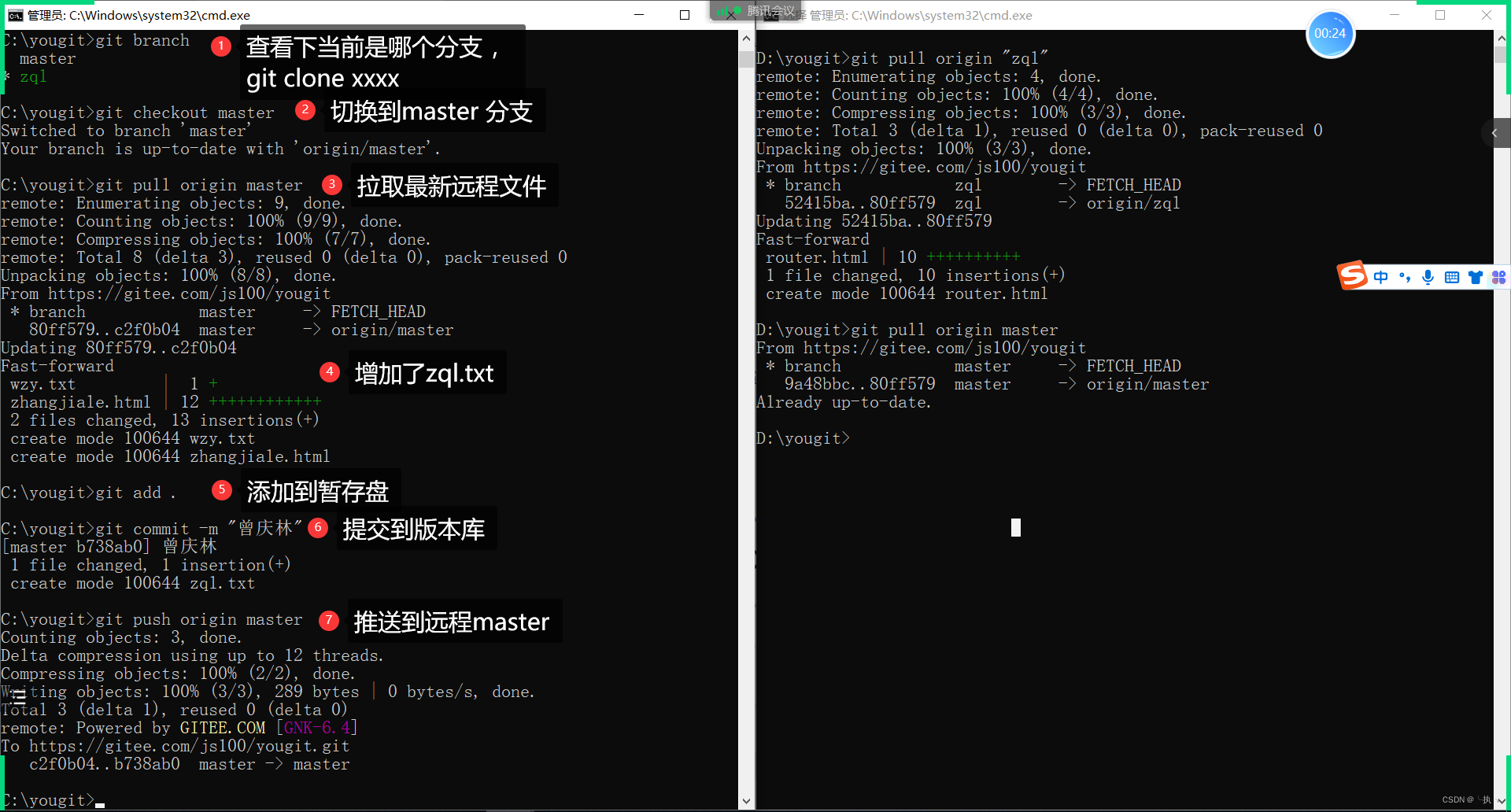Click '9a48bbc..80ff579 master' line
Screen dimensions: 1511x812
[x=996, y=384]
